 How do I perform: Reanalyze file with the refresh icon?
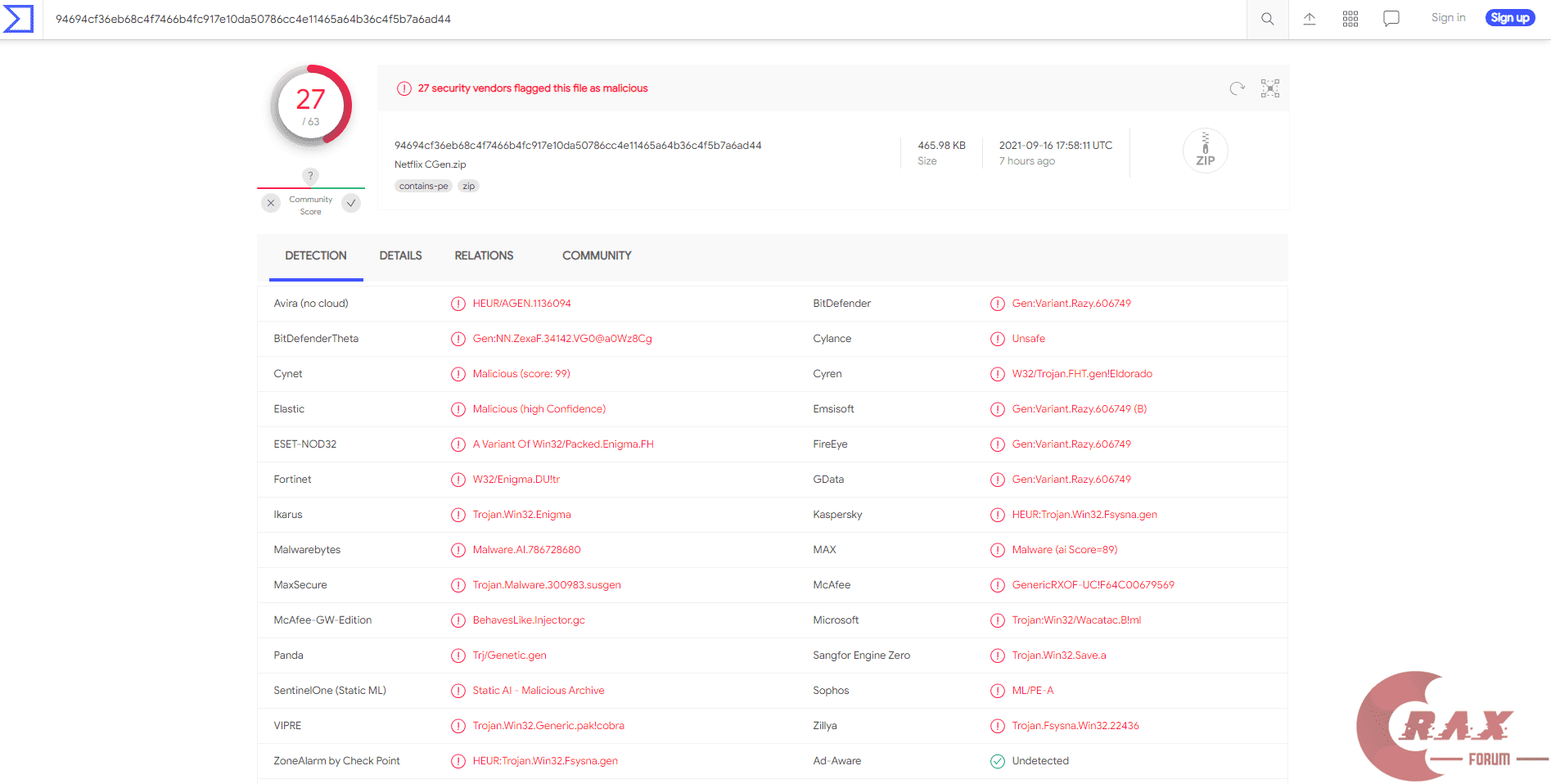pyautogui.click(x=1238, y=88)
